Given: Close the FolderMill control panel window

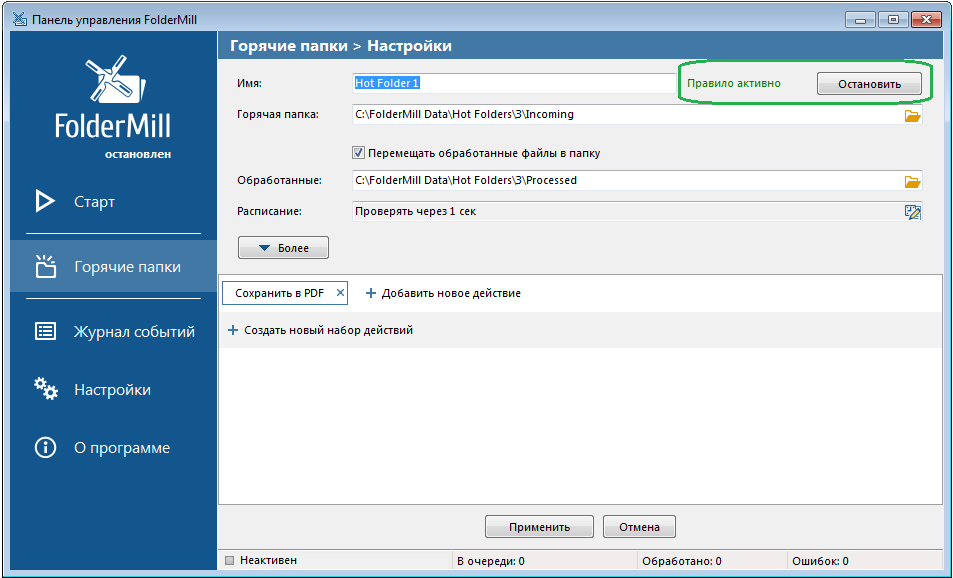Looking at the screenshot, I should 926,19.
